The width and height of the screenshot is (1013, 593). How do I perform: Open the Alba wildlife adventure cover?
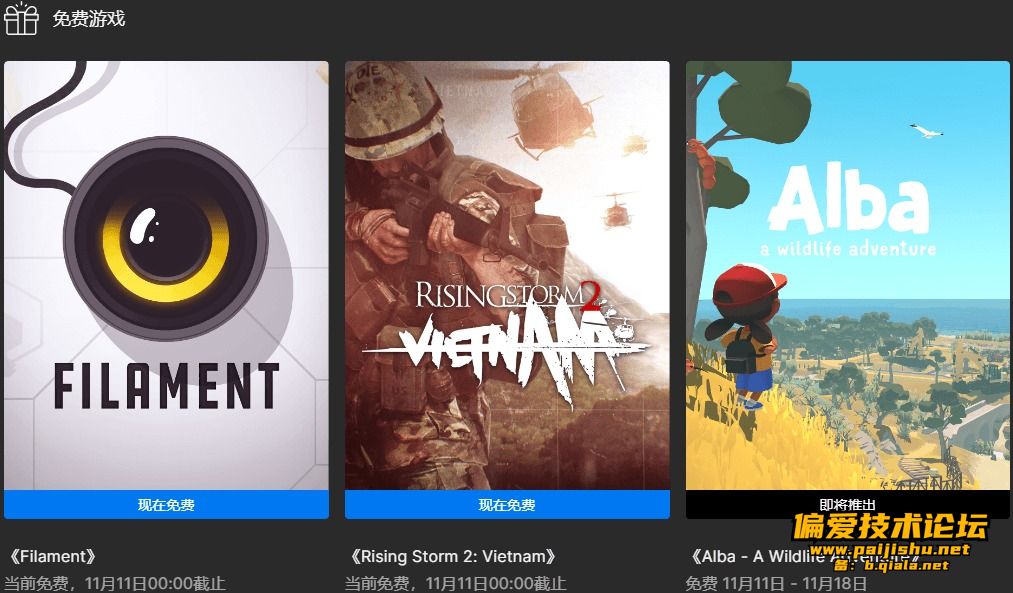click(848, 275)
